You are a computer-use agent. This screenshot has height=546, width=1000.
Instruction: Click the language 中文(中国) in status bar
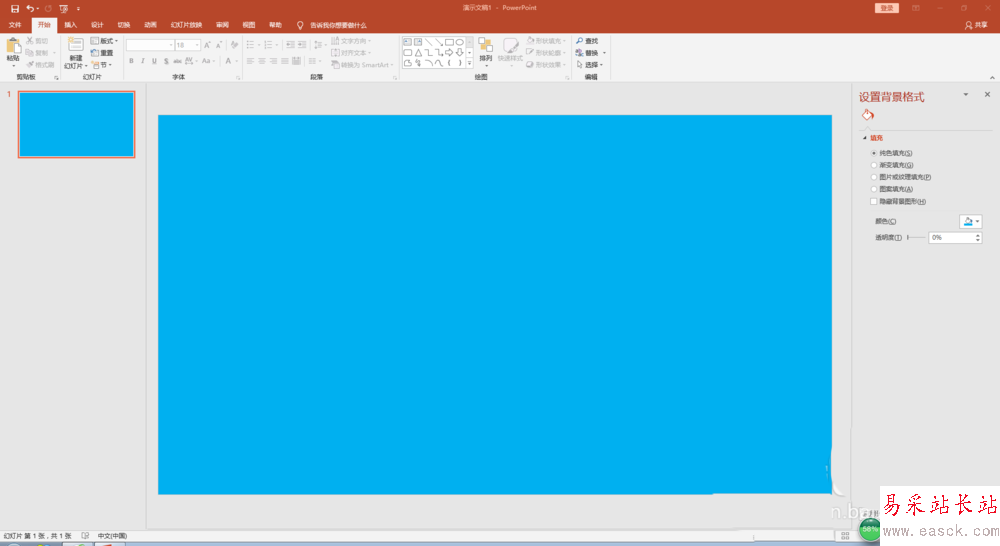pos(112,536)
